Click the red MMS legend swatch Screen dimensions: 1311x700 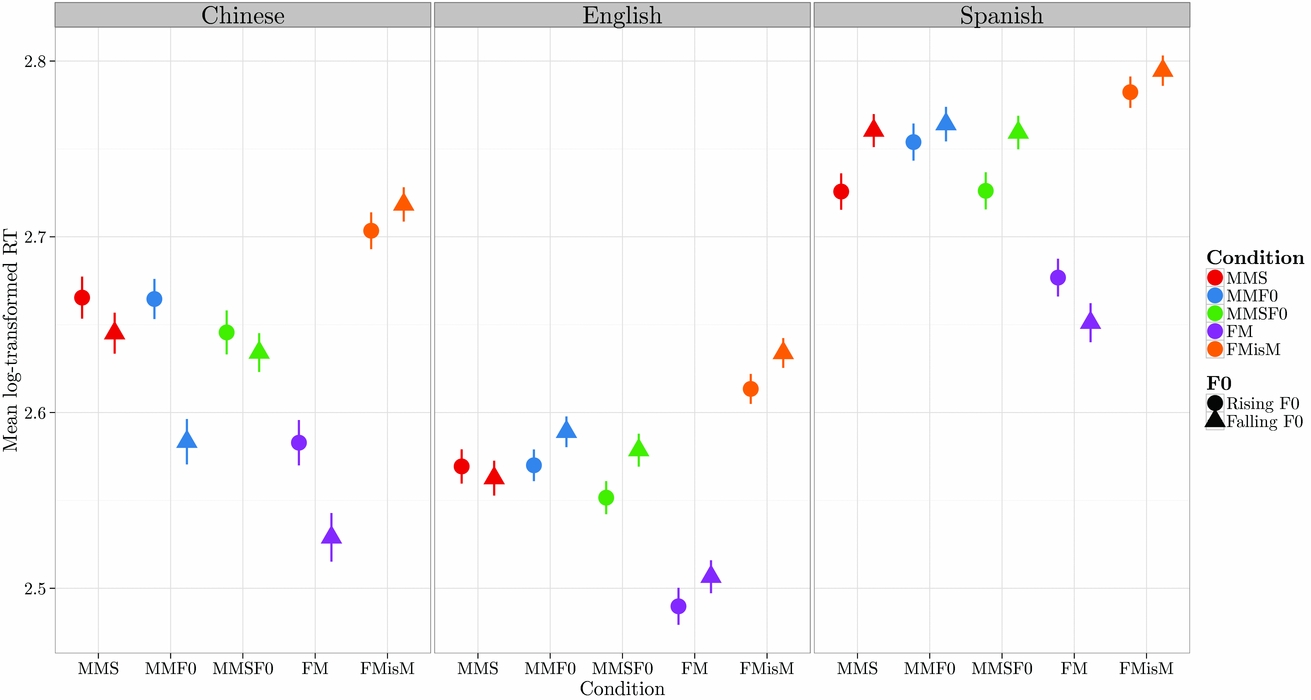[x=1215, y=277]
